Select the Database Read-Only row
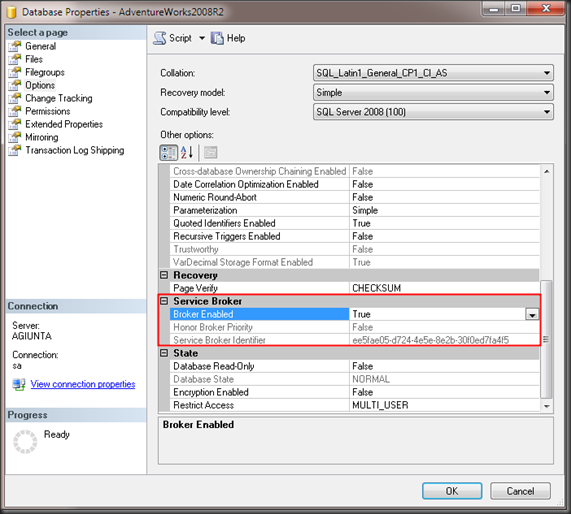The height and width of the screenshot is (514, 571). pyautogui.click(x=354, y=366)
